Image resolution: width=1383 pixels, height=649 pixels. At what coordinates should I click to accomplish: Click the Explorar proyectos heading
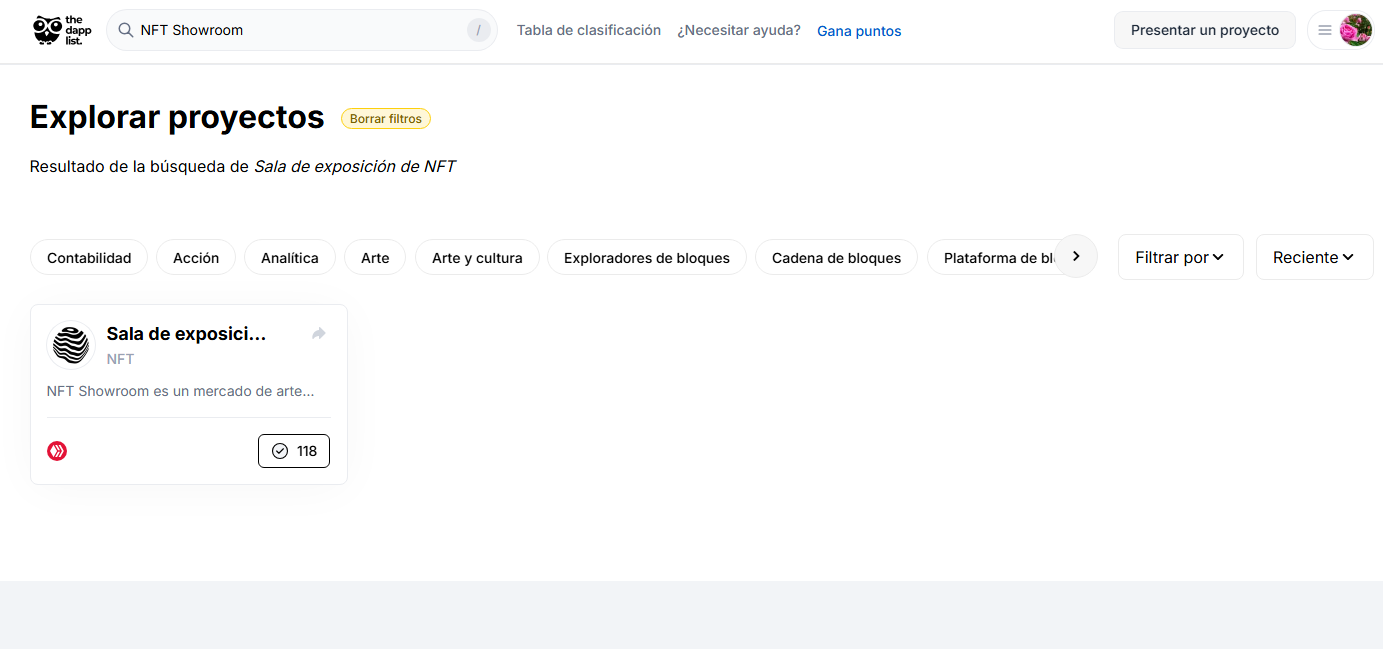[177, 117]
